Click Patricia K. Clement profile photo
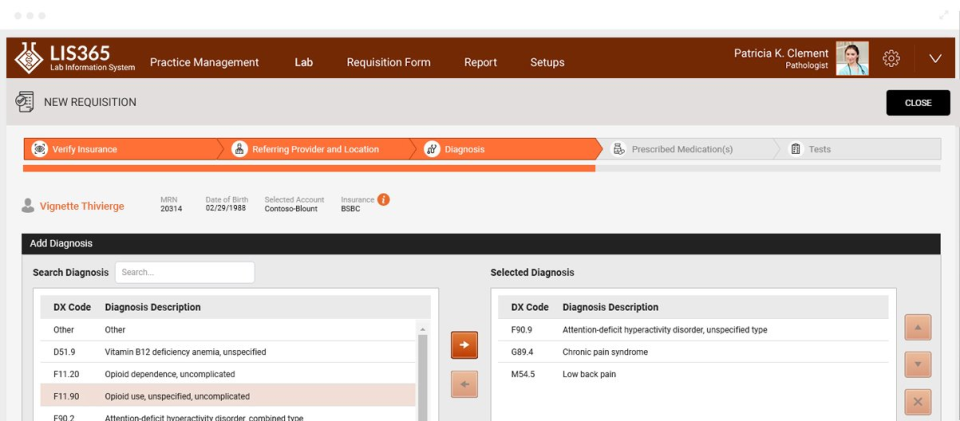Screen dimensions: 960x421 pos(852,58)
